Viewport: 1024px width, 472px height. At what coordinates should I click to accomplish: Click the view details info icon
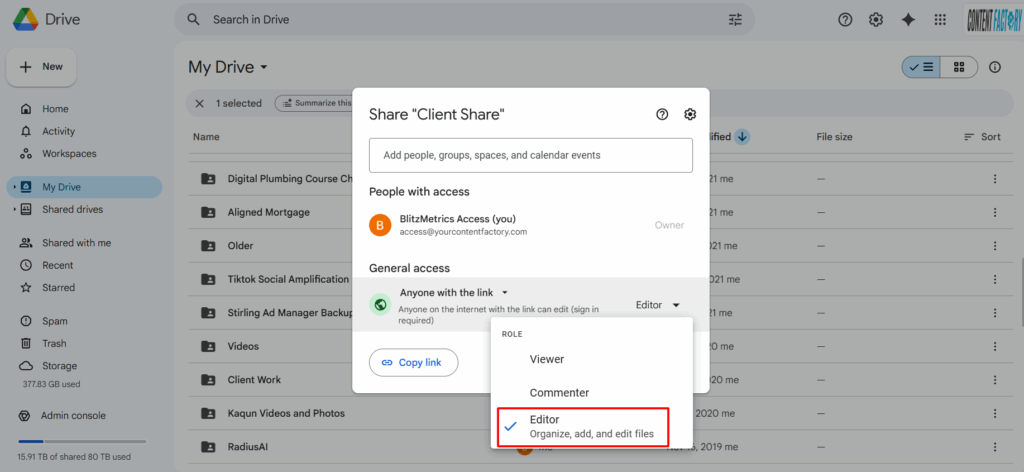click(x=994, y=67)
